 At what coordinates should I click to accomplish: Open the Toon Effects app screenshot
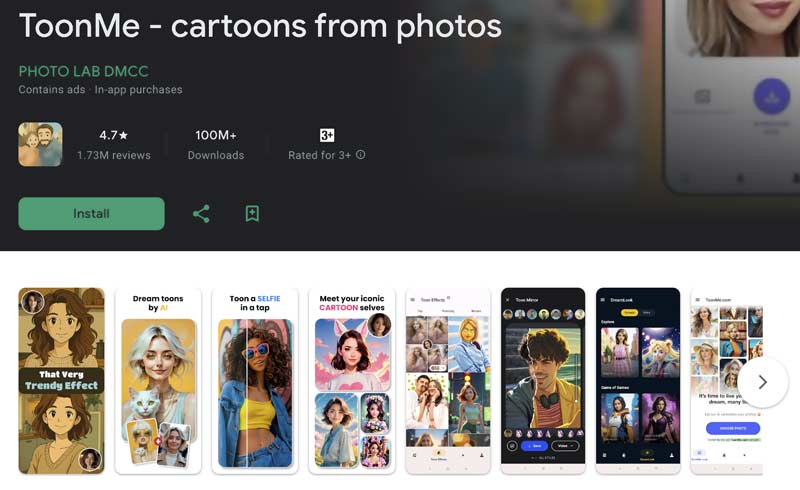448,381
